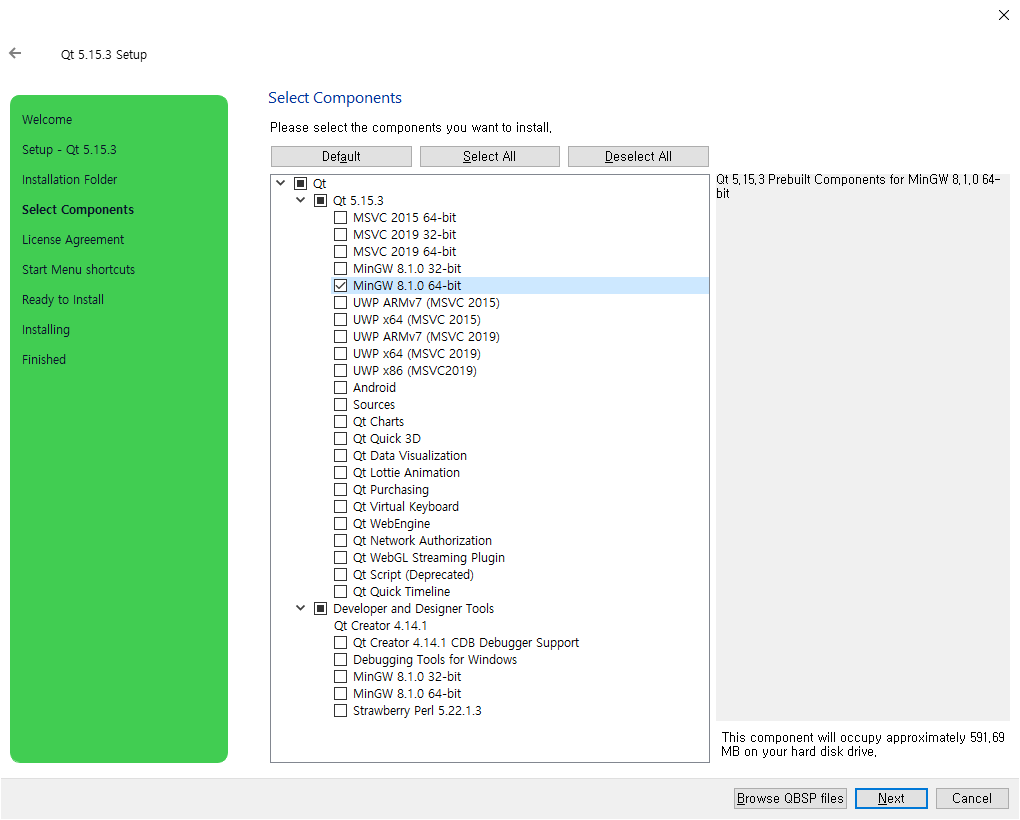1020x820 pixels.
Task: Select the Qt Creator 4.14.1 tree row
Action: pyautogui.click(x=381, y=626)
